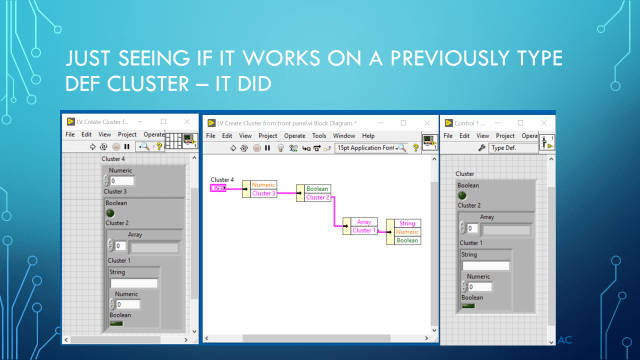Image resolution: width=640 pixels, height=360 pixels.
Task: Click Step Into in Block Diagram toolbar
Action: [x=306, y=149]
